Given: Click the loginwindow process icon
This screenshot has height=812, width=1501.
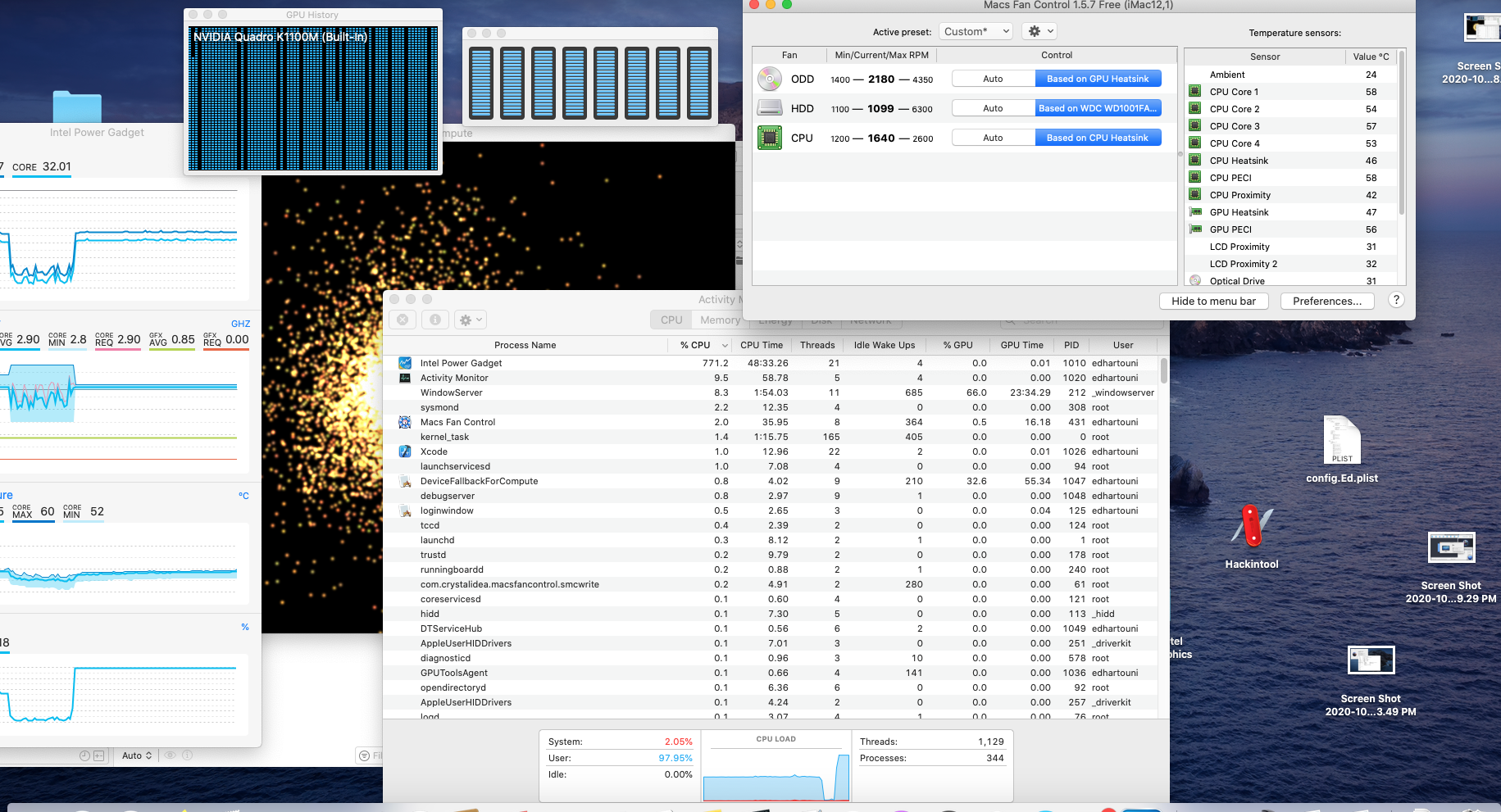Looking at the screenshot, I should pos(405,510).
